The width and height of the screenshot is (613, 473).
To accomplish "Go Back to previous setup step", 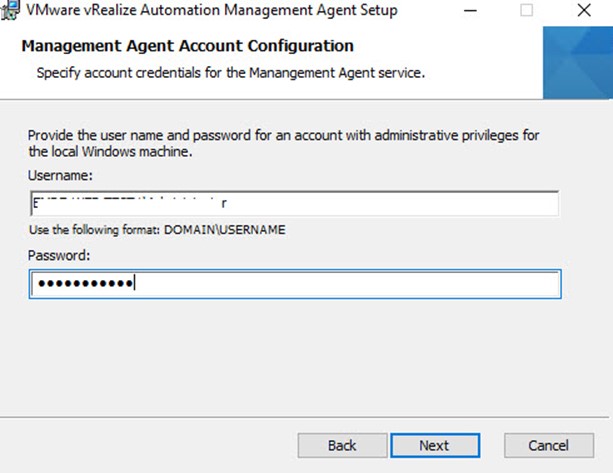I will click(x=342, y=445).
